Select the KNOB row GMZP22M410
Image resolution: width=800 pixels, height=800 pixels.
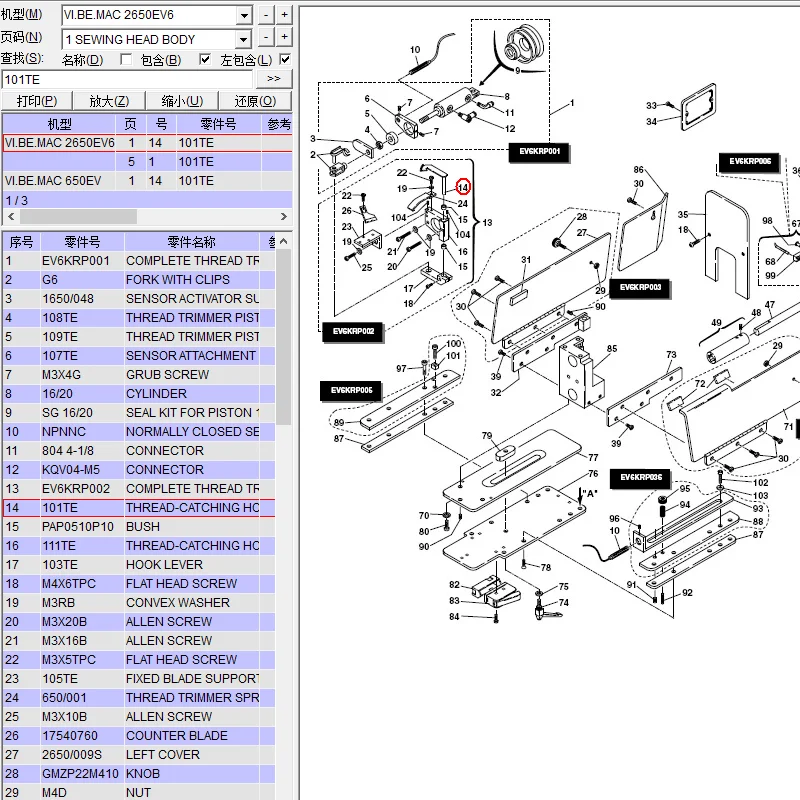tap(139, 773)
